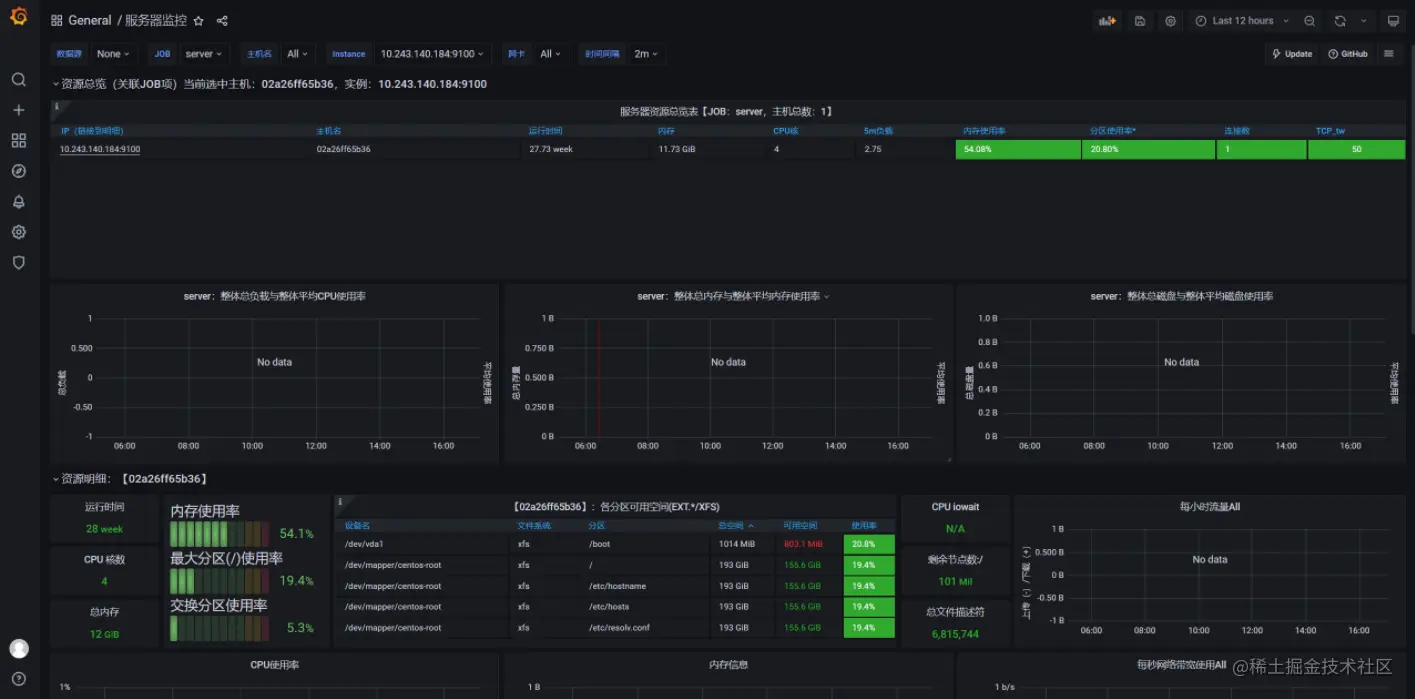Click the 10.243.140.184:9100 IP link in table
The width and height of the screenshot is (1415, 699).
tap(100, 149)
